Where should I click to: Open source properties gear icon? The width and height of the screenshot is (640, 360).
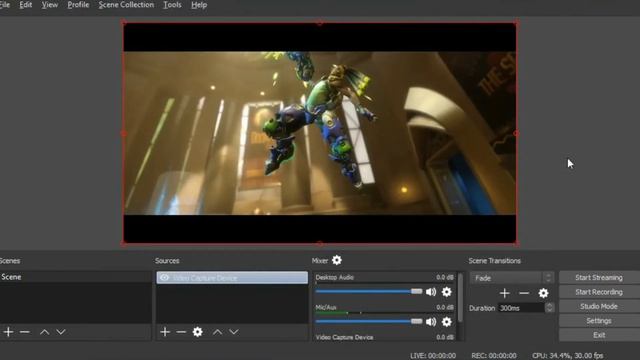pyautogui.click(x=198, y=332)
